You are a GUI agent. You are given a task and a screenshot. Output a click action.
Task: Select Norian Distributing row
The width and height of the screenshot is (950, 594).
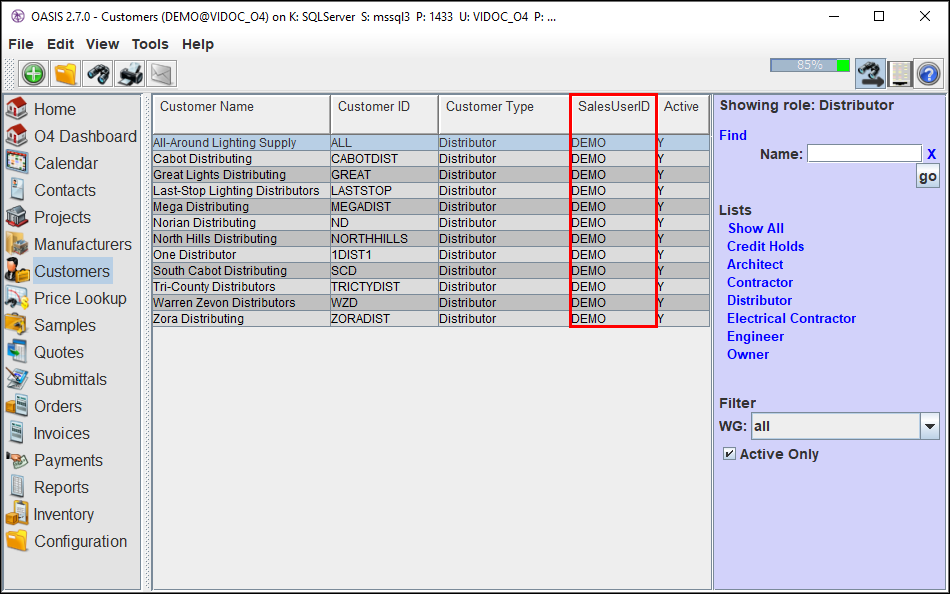431,222
